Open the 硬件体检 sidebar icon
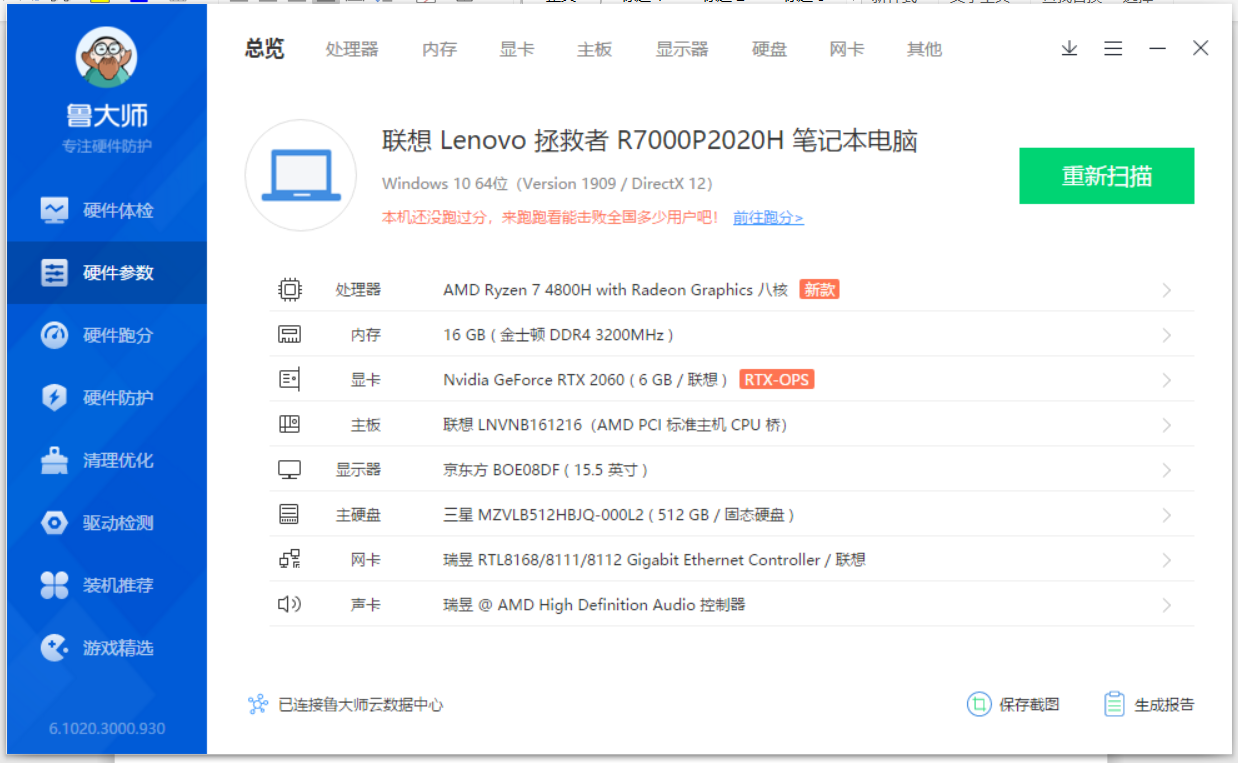Screen dimensions: 1238x763 tap(54, 211)
